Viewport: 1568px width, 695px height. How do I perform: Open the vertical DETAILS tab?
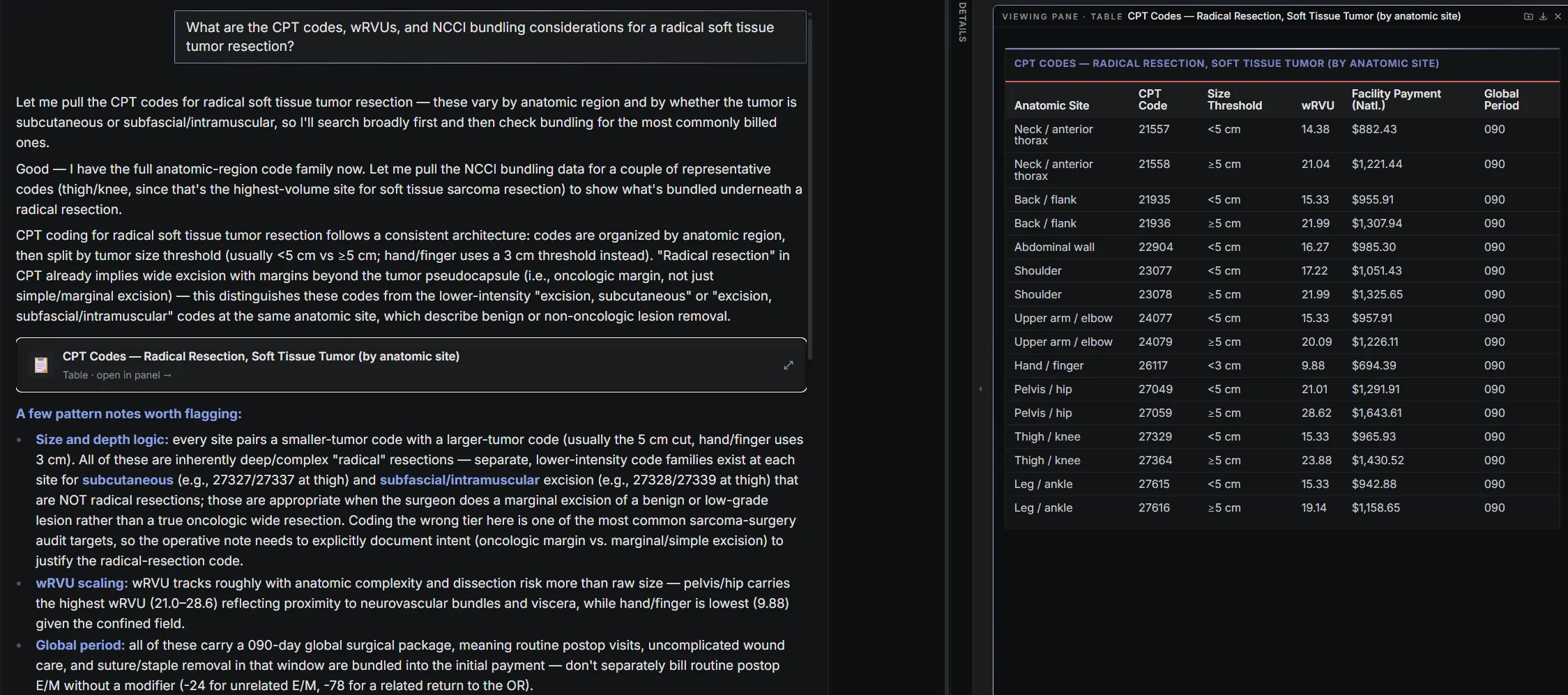962,22
